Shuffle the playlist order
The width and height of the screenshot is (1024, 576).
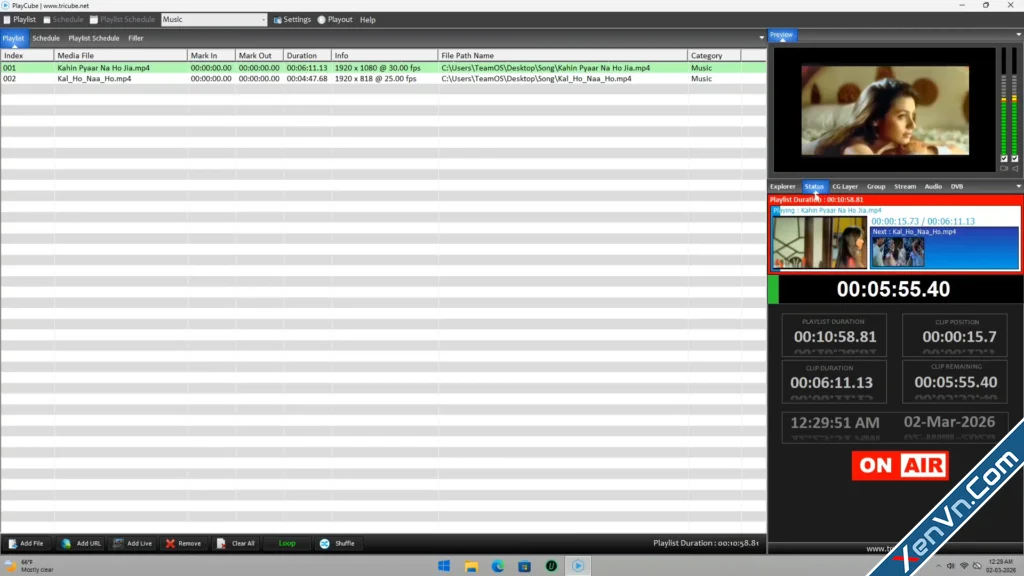point(337,543)
